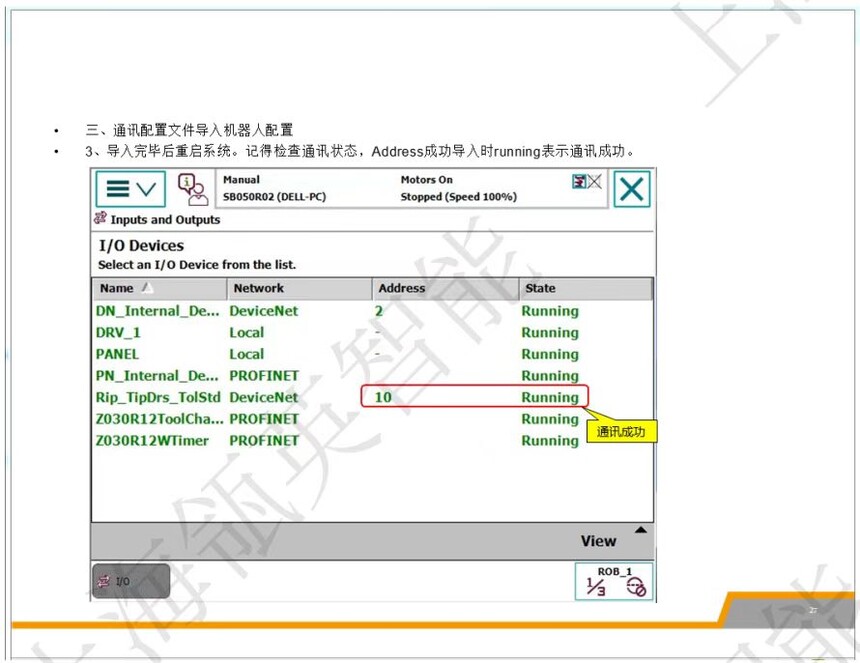The image size is (860, 663).
Task: Close the Inputs and Outputs window
Action: click(x=631, y=189)
